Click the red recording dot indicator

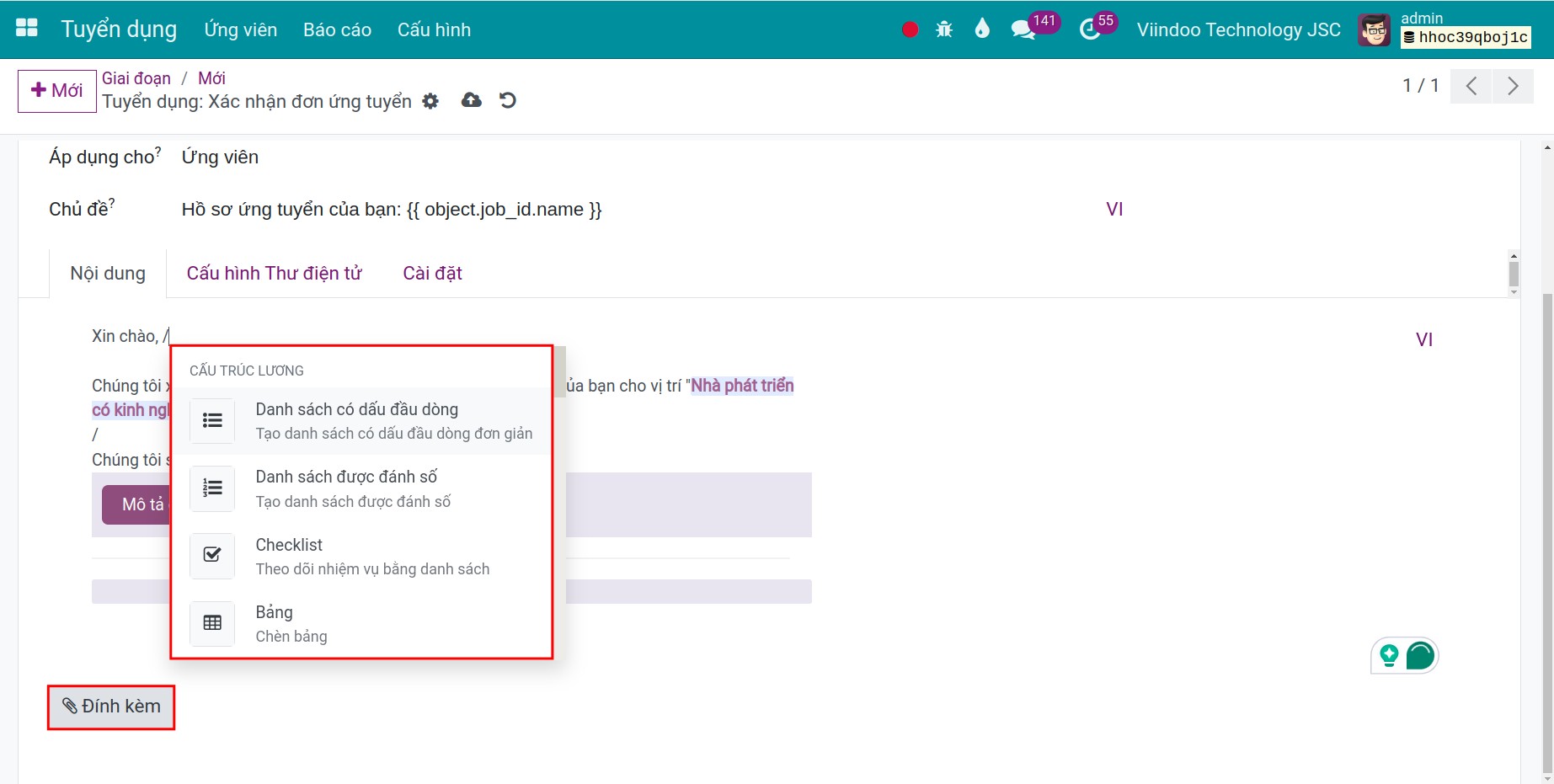(909, 28)
